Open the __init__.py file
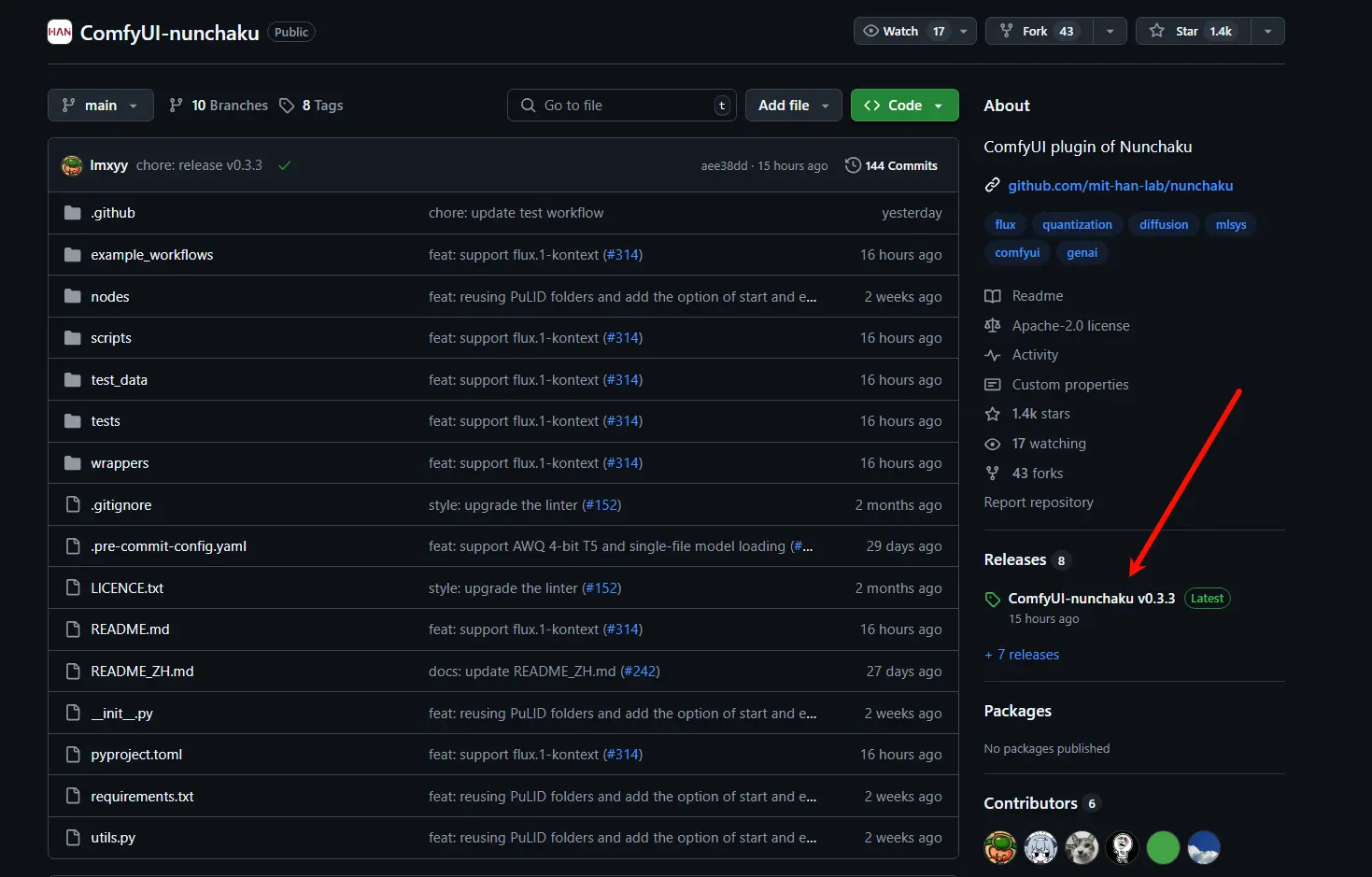1372x877 pixels. pyautogui.click(x=121, y=714)
